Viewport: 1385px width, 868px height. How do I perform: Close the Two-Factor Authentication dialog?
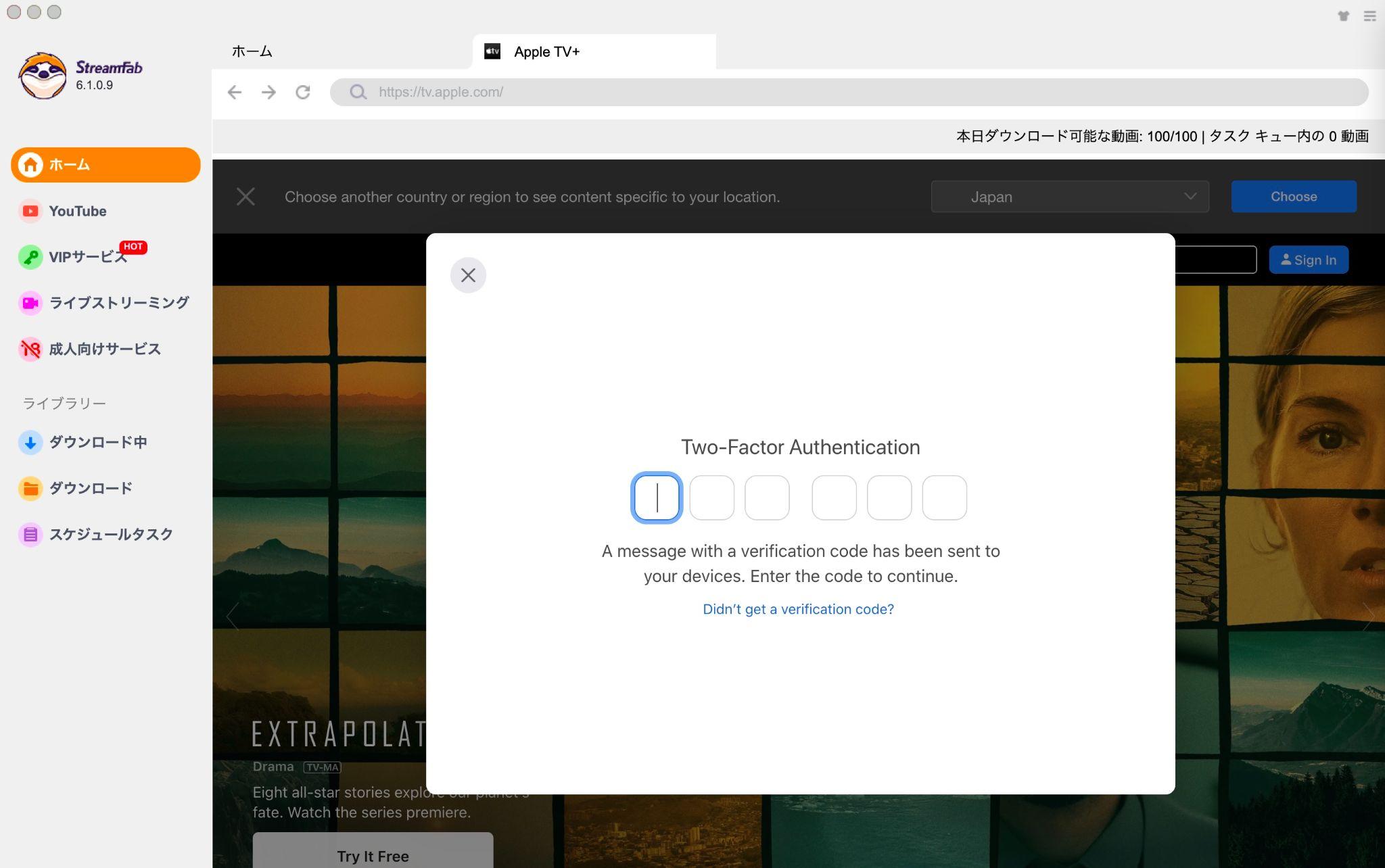(x=468, y=275)
